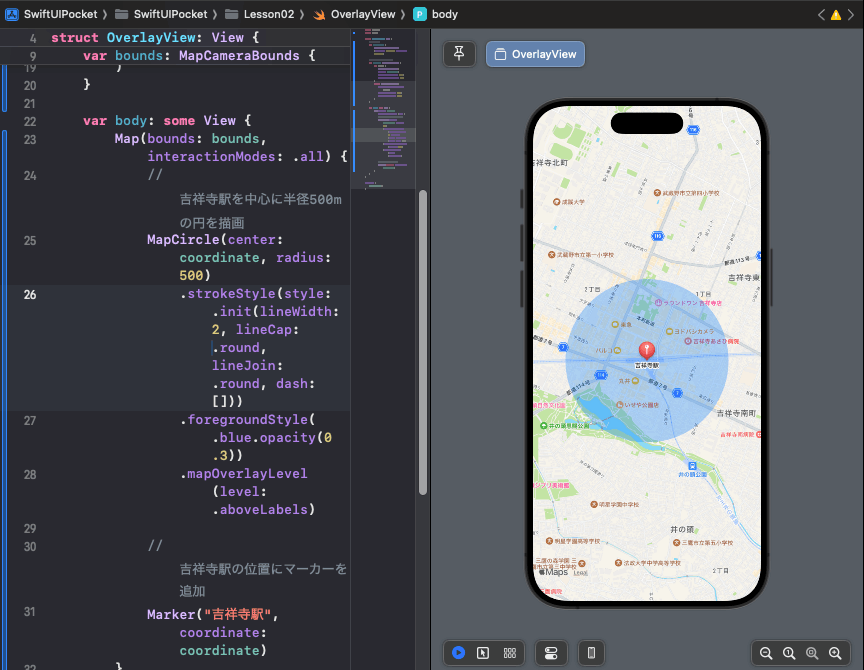The image size is (864, 670).
Task: Click '.blue.opacity(0' code text
Action: (x=272, y=438)
